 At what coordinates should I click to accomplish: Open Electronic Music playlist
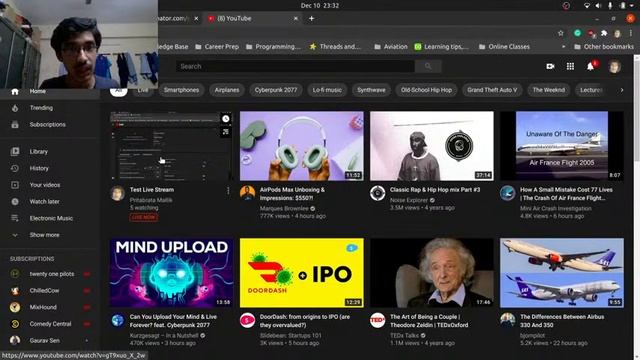(x=49, y=218)
